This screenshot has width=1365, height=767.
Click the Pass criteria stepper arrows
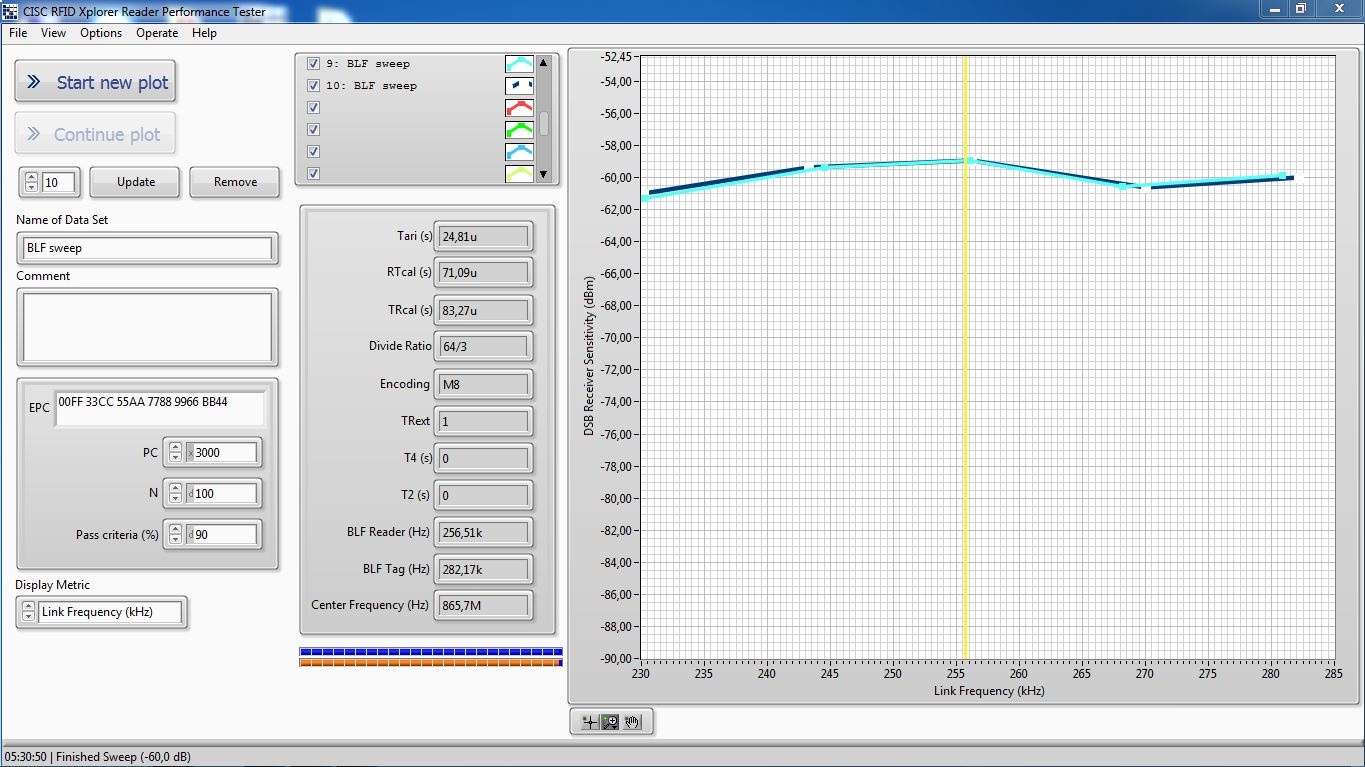coord(175,535)
